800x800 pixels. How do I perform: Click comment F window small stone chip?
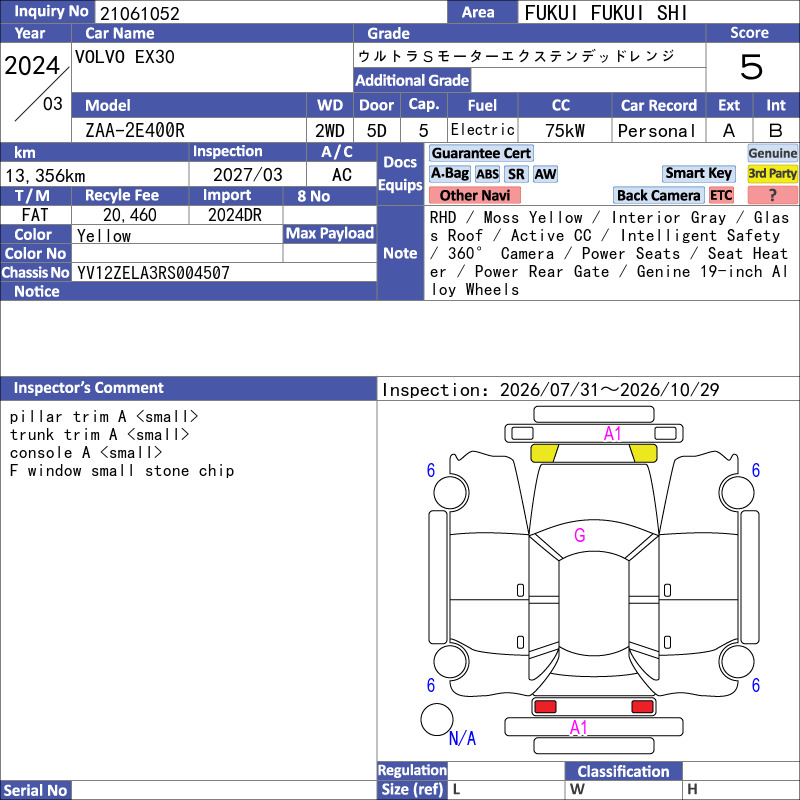(x=121, y=470)
